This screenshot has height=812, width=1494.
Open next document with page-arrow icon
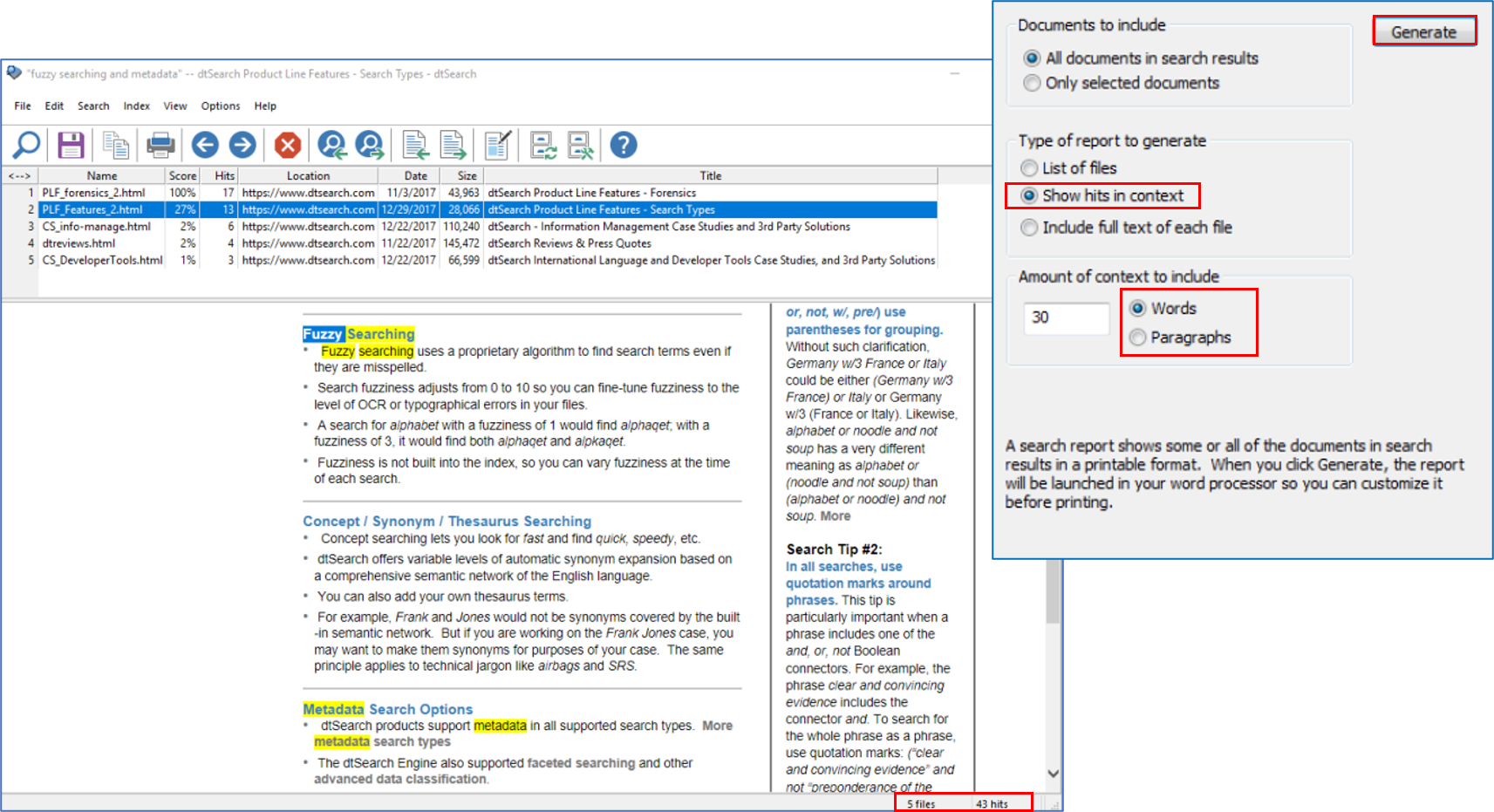click(x=453, y=145)
